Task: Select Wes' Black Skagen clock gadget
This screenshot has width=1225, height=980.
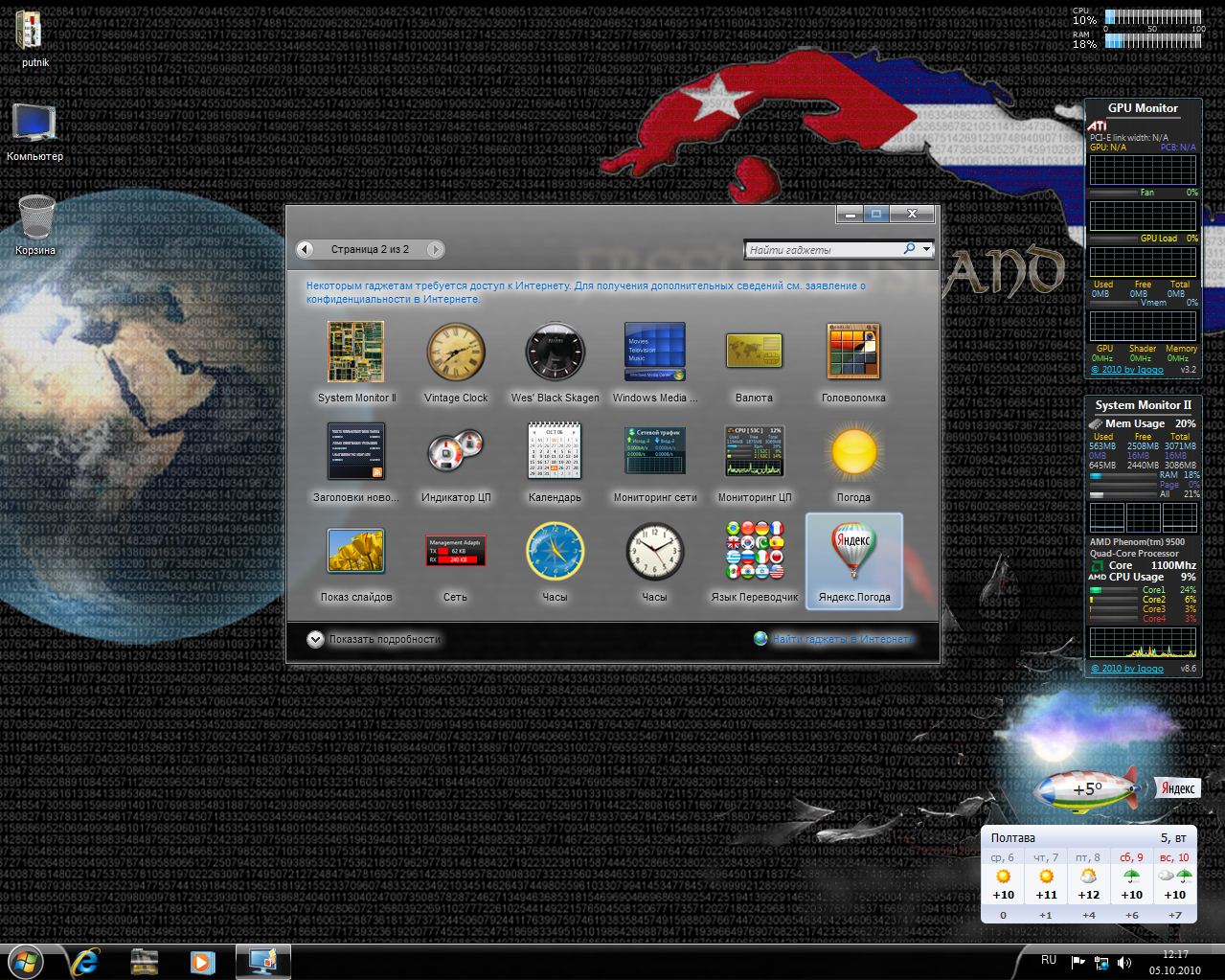Action: 555,353
